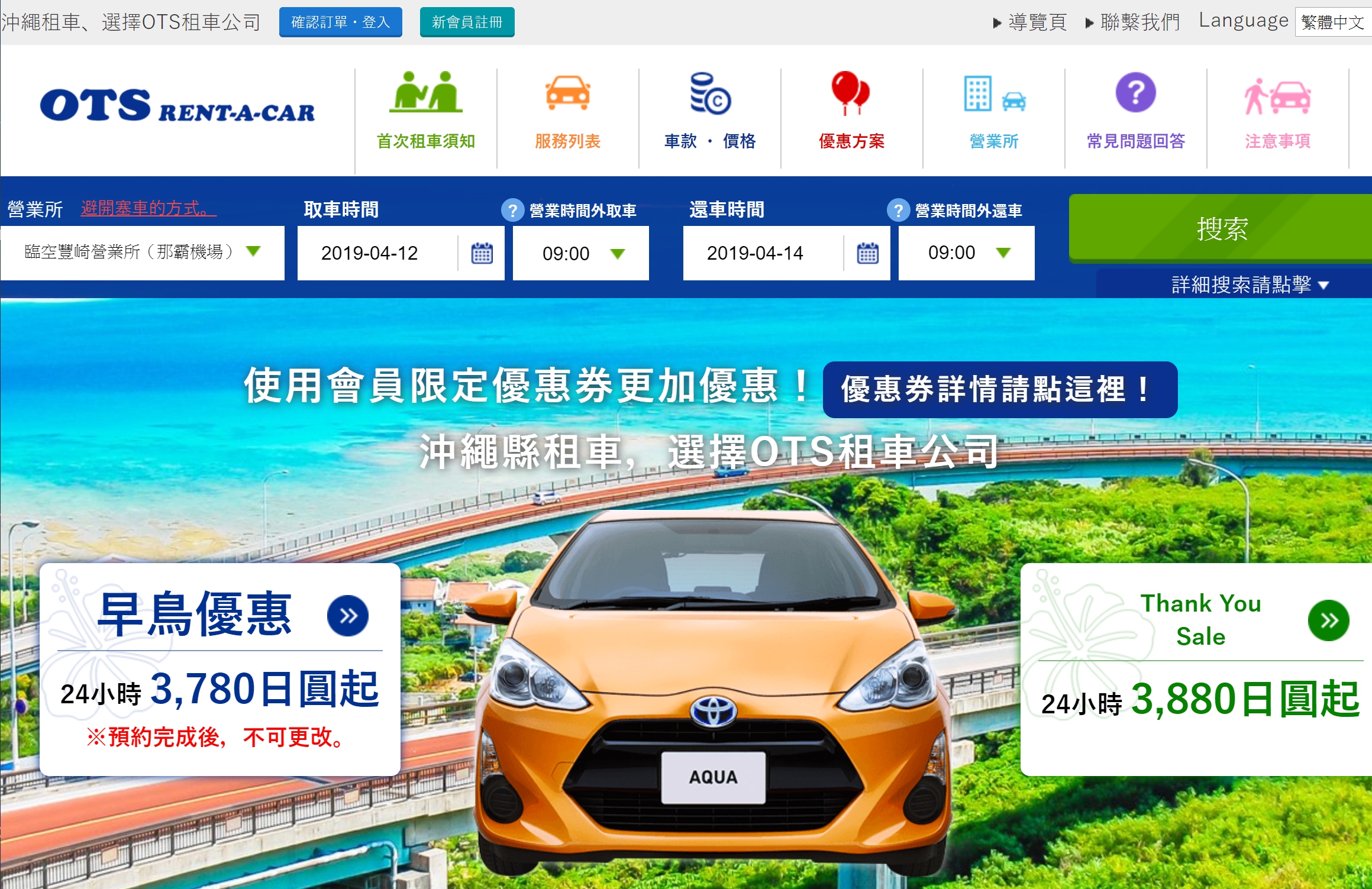Screen dimensions: 1372x889
Task: Open the return date calendar icon
Action: pos(867,253)
